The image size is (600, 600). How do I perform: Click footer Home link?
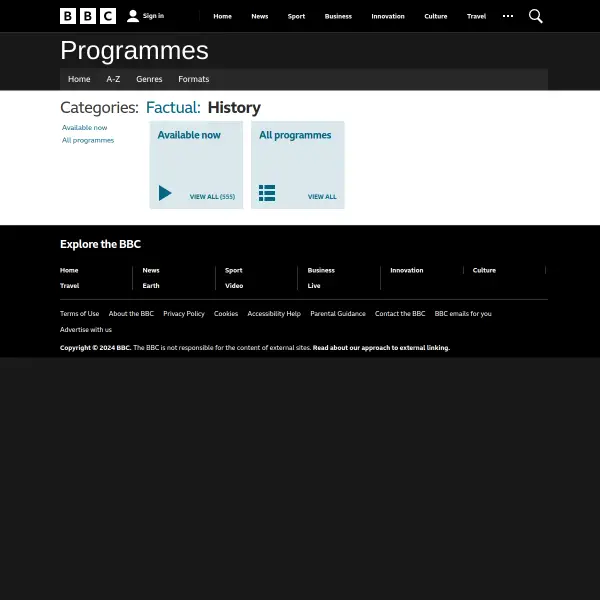69,270
